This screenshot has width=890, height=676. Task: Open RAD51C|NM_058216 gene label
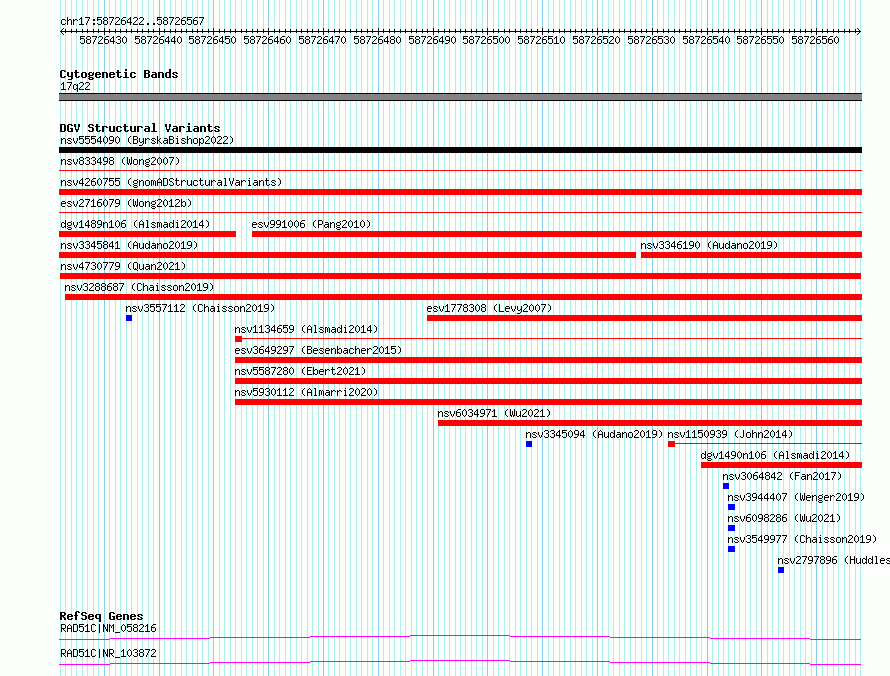click(108, 628)
